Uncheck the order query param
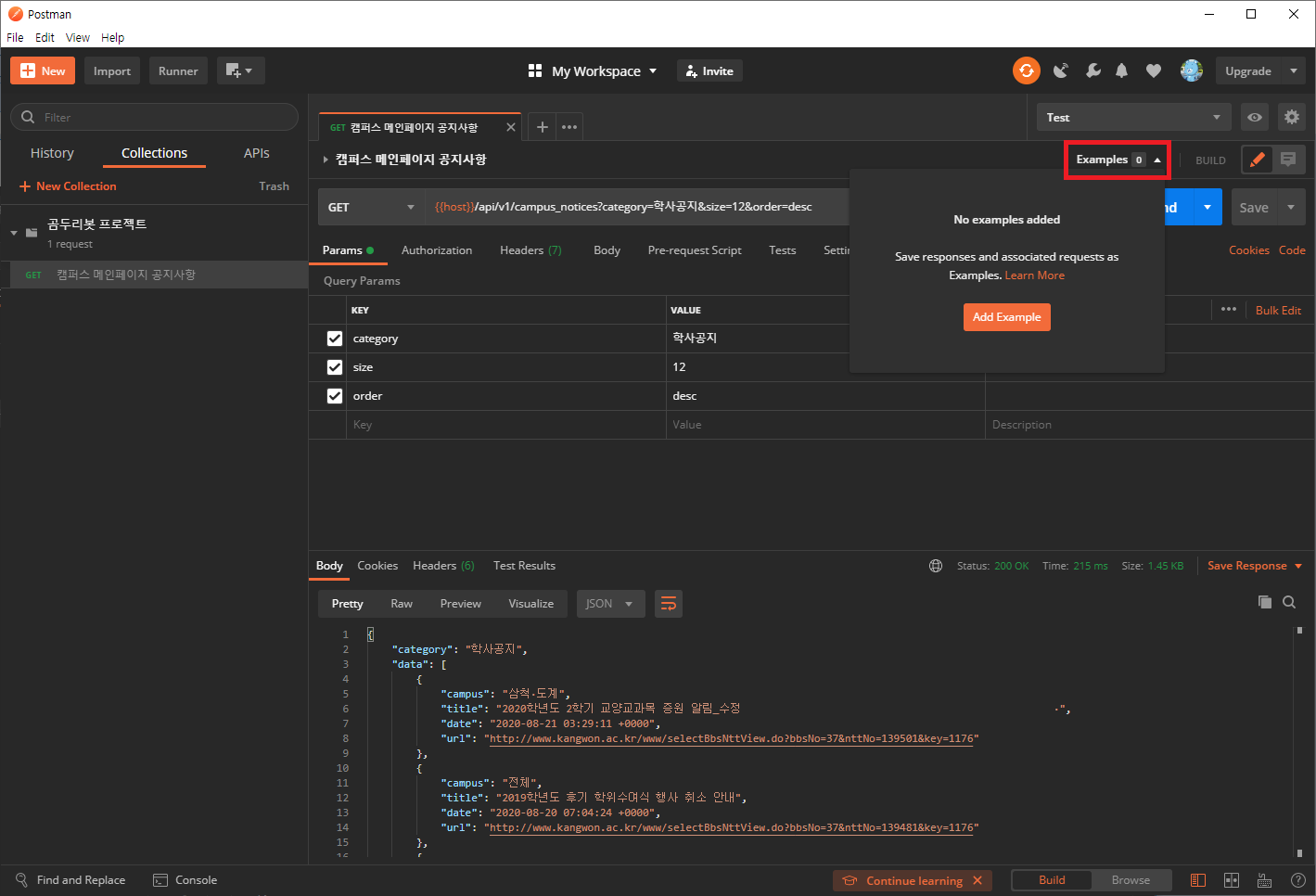1316x896 pixels. tap(335, 396)
